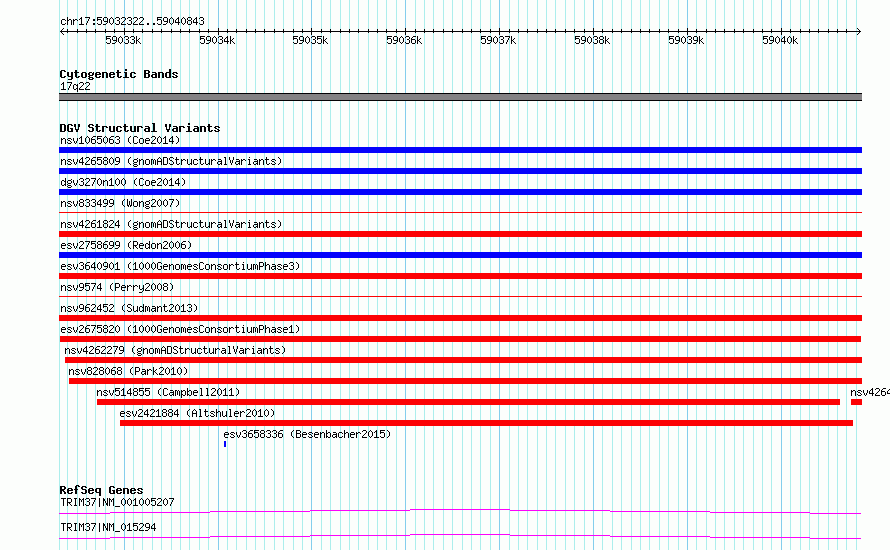The height and width of the screenshot is (550, 890).
Task: Click the nsv833499 (Wong2007) label
Action: [x=120, y=203]
